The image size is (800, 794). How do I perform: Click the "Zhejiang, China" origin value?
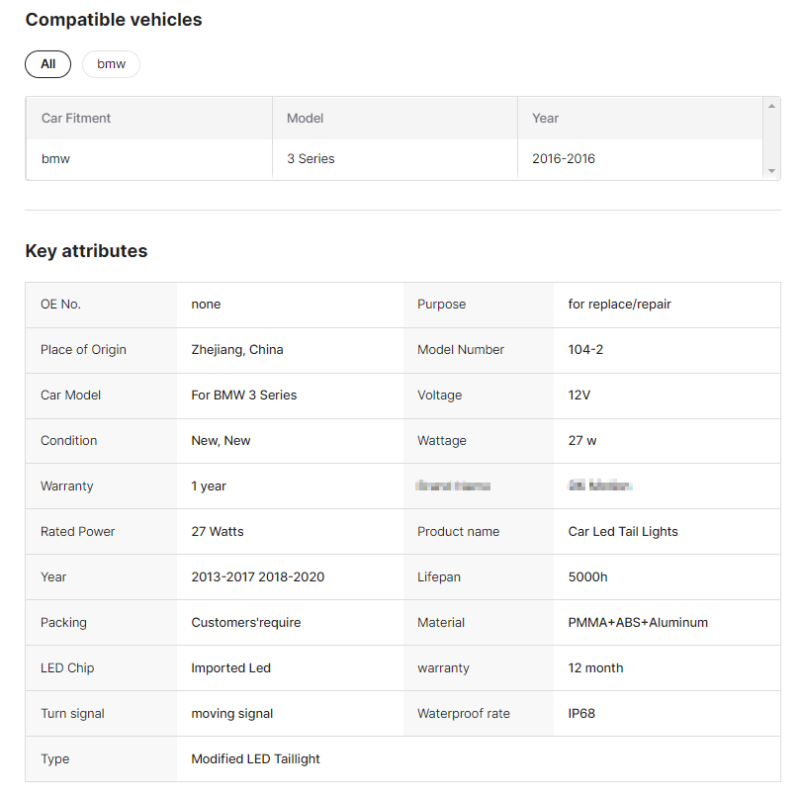tap(237, 350)
